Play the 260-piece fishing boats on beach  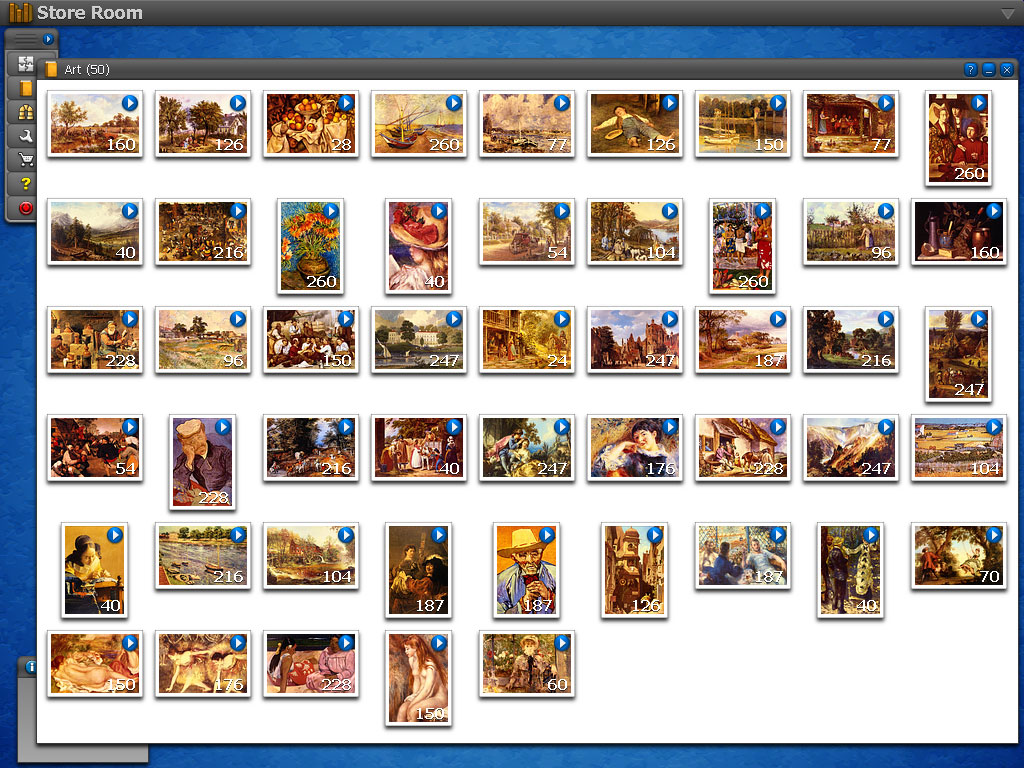pyautogui.click(x=454, y=103)
